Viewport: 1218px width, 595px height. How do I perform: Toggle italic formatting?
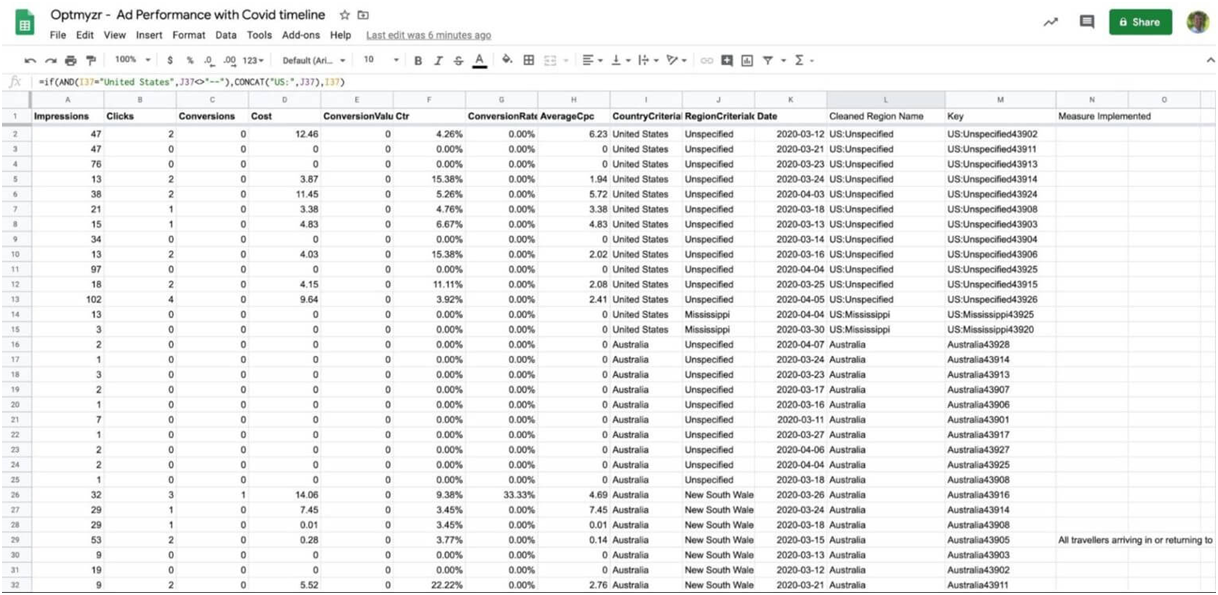(x=440, y=60)
